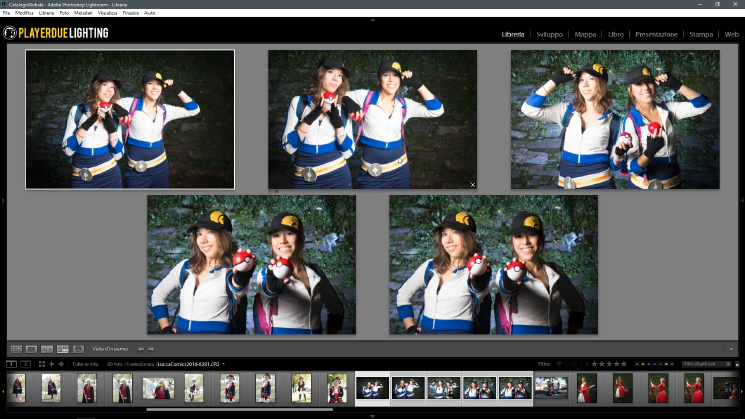The image size is (745, 419).
Task: Switch to the Web module
Action: [732, 34]
